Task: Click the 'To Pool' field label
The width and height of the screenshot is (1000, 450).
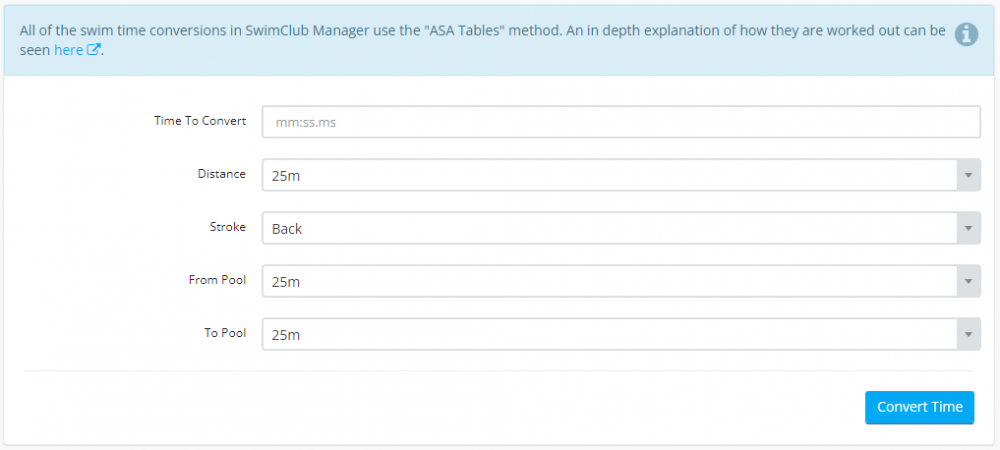Action: pos(224,333)
